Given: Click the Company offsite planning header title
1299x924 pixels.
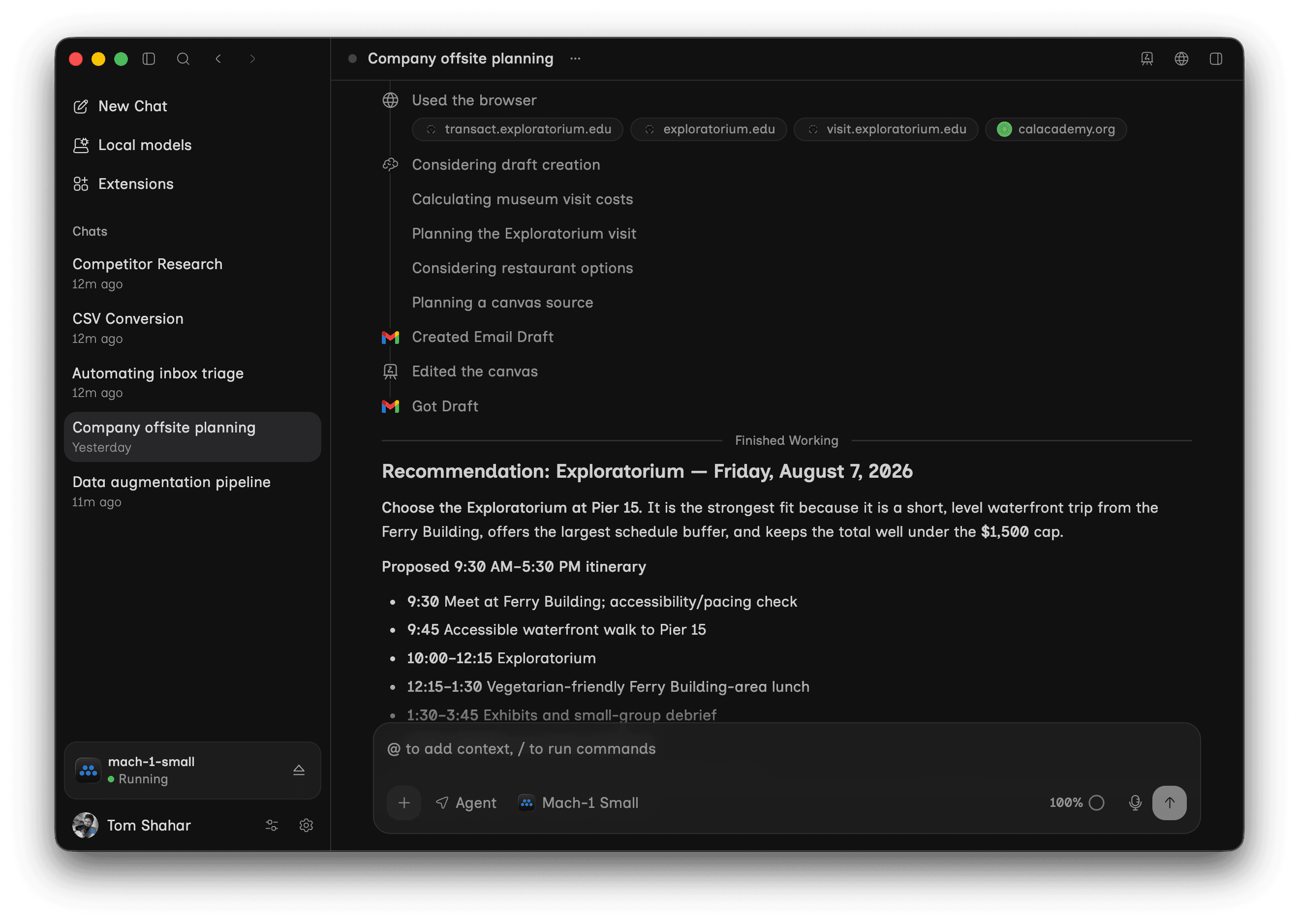Looking at the screenshot, I should tap(461, 59).
